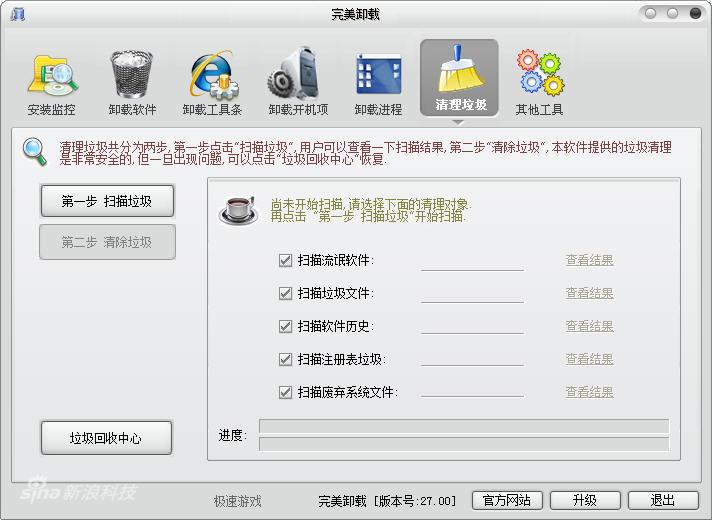Disable the 扫描软件历史 checkbox
Viewport: 712px width, 520px height.
[x=286, y=327]
